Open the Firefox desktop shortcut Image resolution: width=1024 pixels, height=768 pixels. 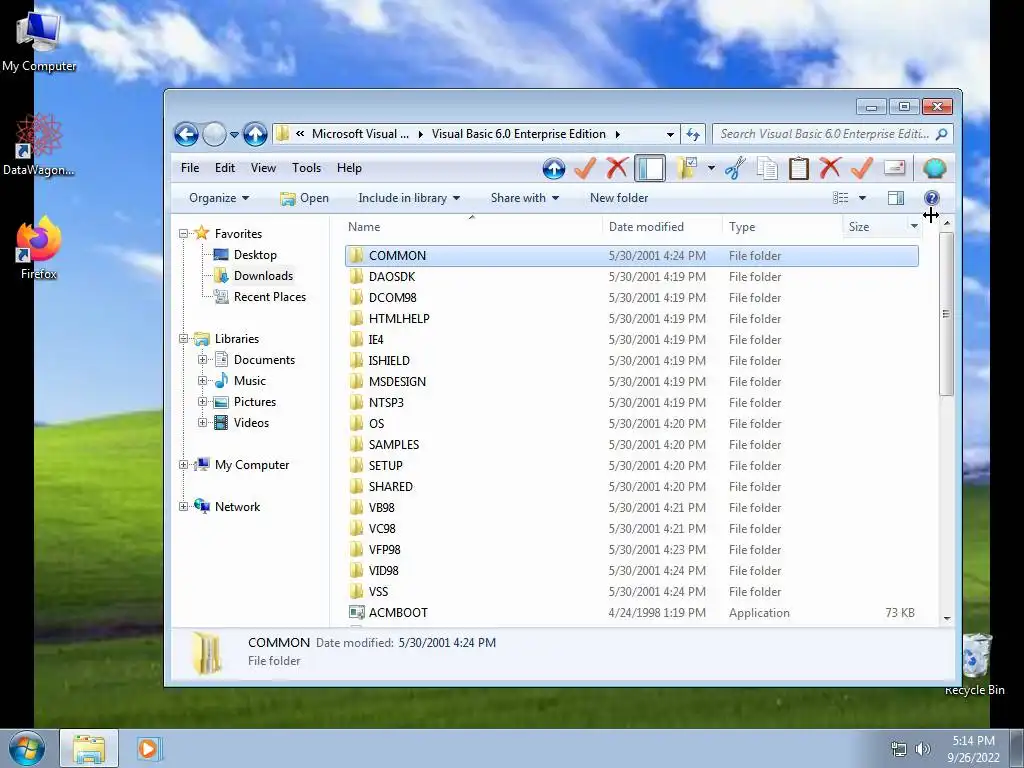[x=38, y=248]
